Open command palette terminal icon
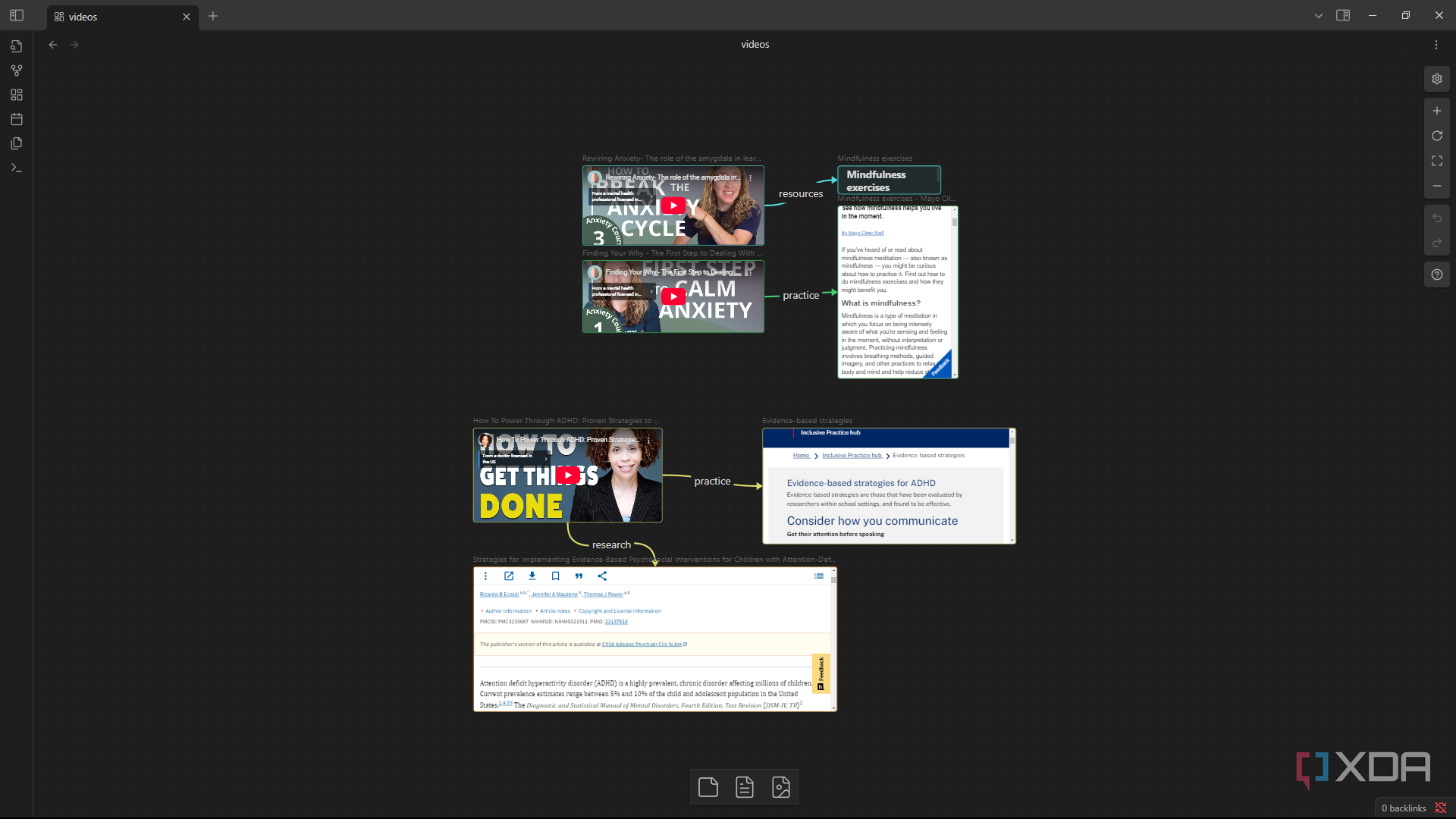This screenshot has height=819, width=1456. pyautogui.click(x=17, y=168)
